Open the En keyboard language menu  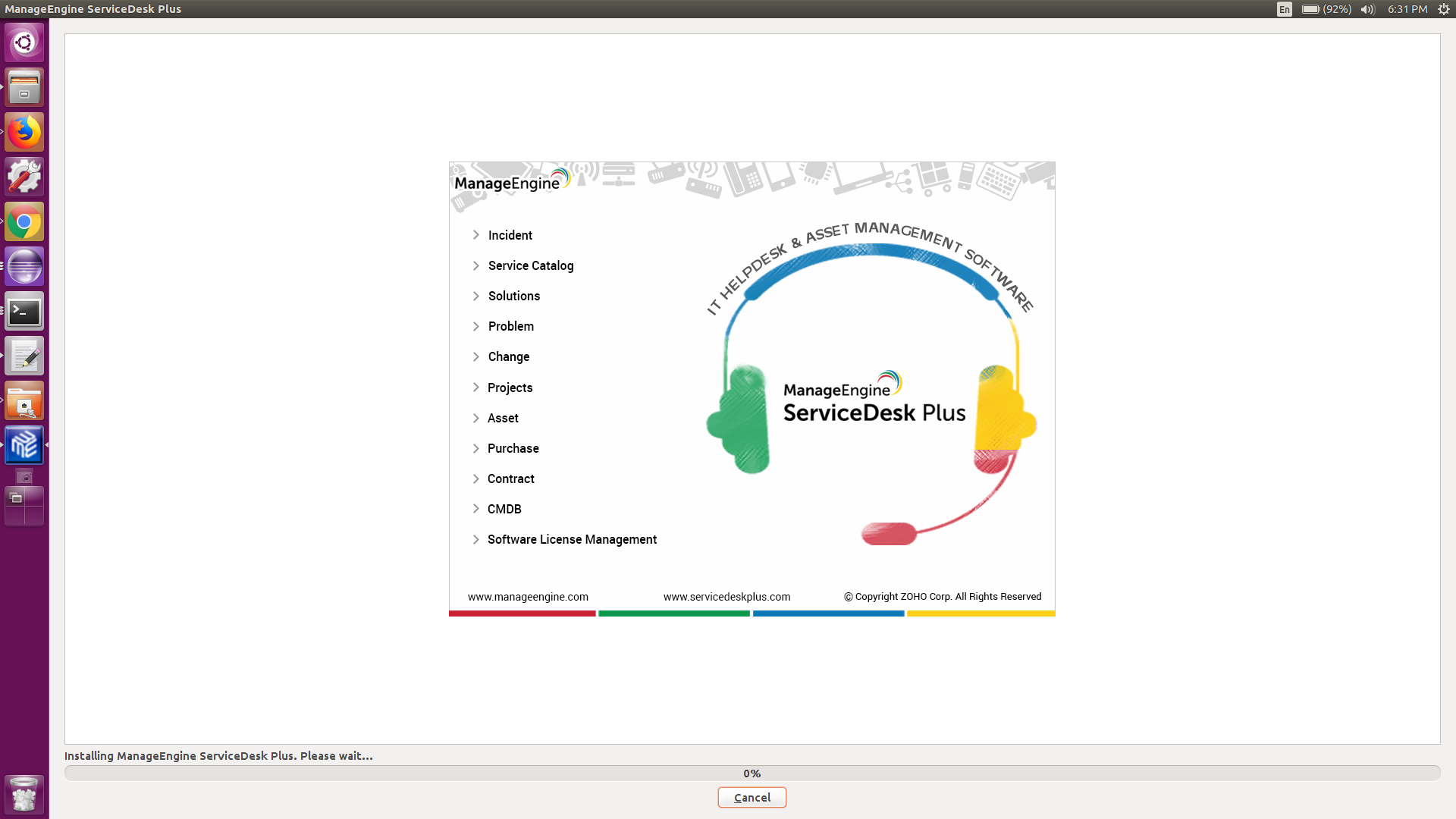[1284, 9]
